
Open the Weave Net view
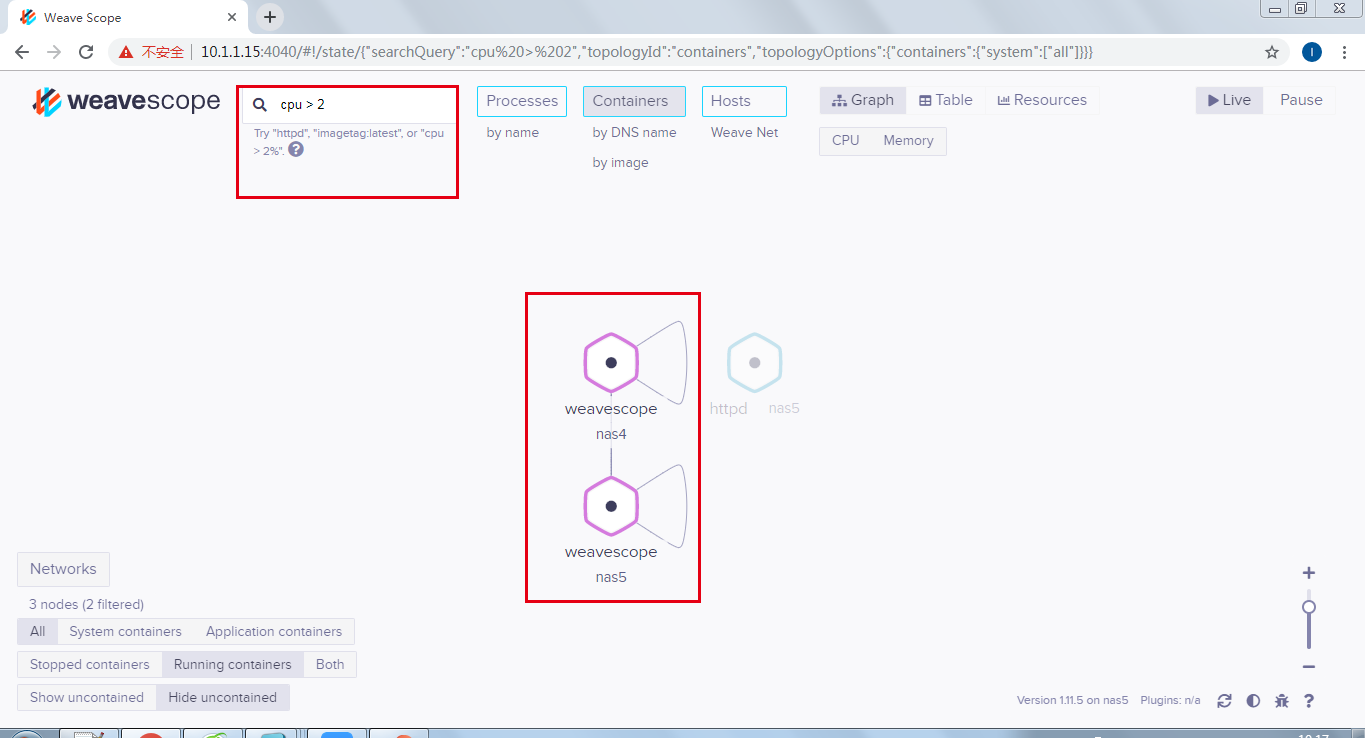click(x=744, y=133)
